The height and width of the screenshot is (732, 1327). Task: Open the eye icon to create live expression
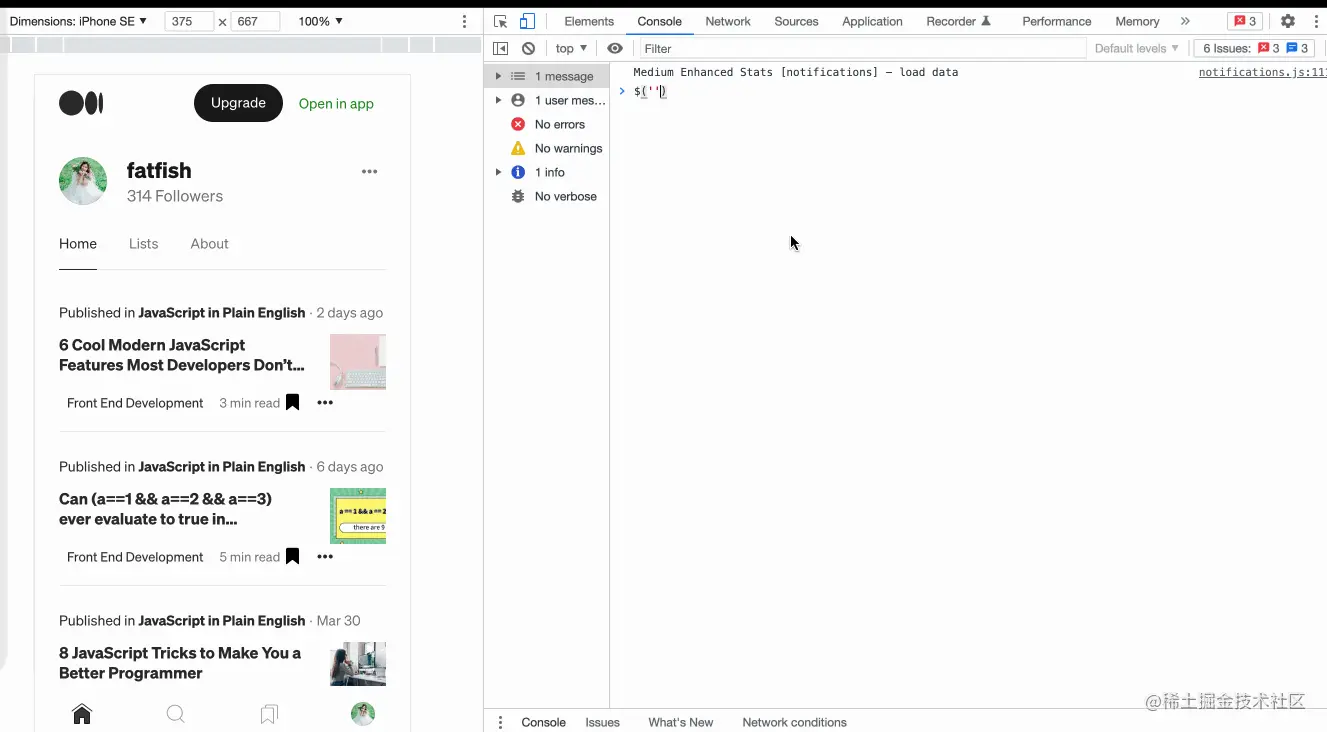pyautogui.click(x=615, y=47)
